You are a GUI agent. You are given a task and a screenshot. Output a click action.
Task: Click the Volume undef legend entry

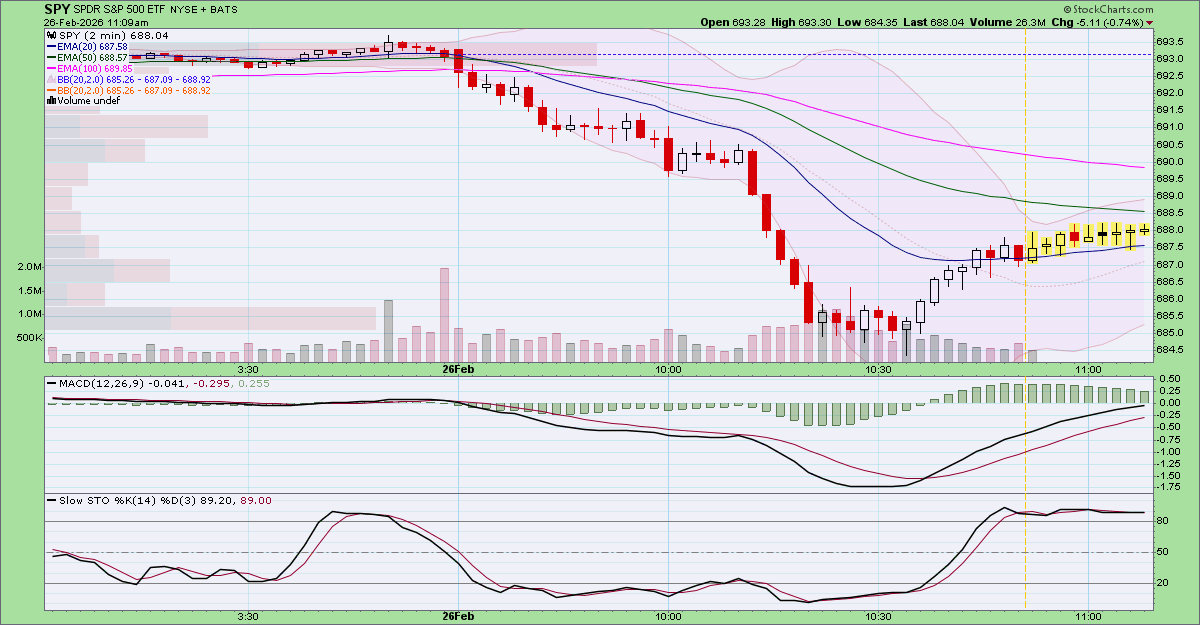[89, 101]
